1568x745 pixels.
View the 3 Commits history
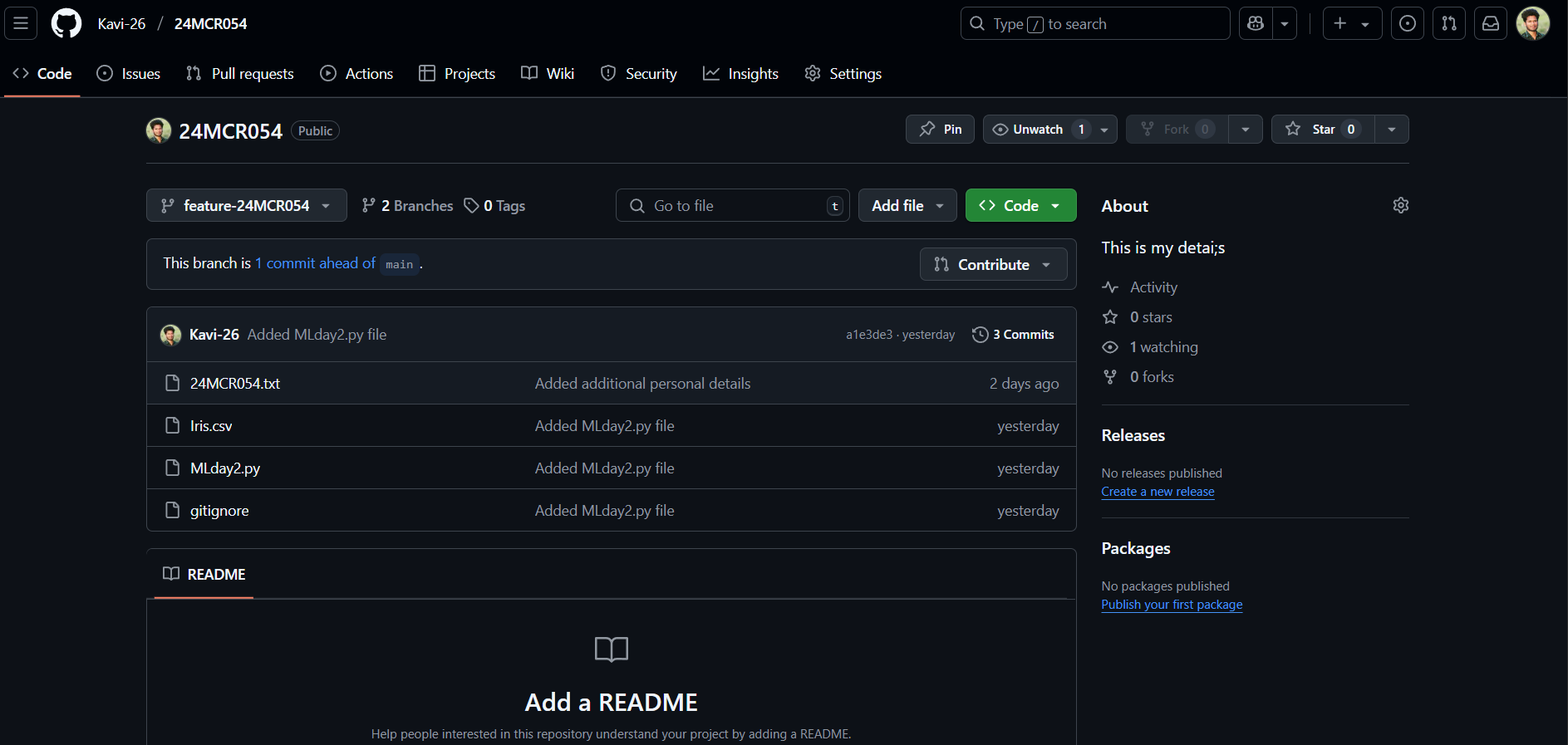(1013, 335)
